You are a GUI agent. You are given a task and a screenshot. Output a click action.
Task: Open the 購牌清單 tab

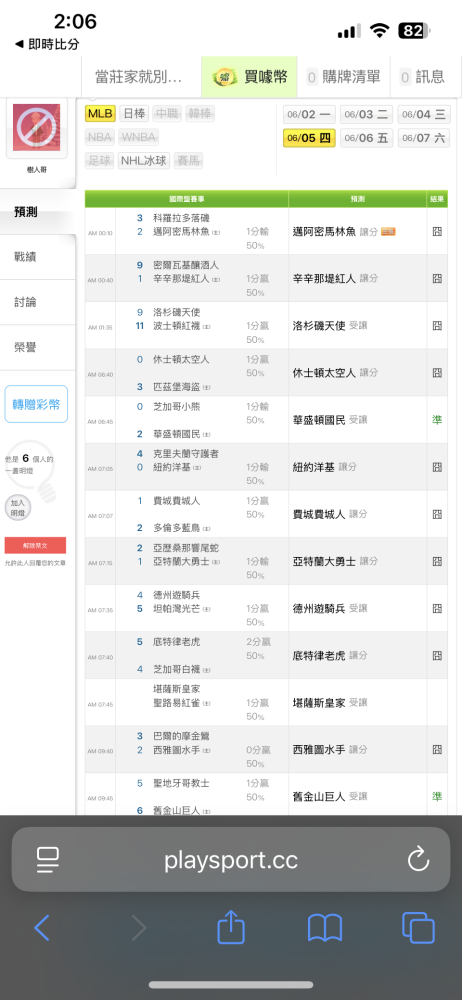point(345,77)
